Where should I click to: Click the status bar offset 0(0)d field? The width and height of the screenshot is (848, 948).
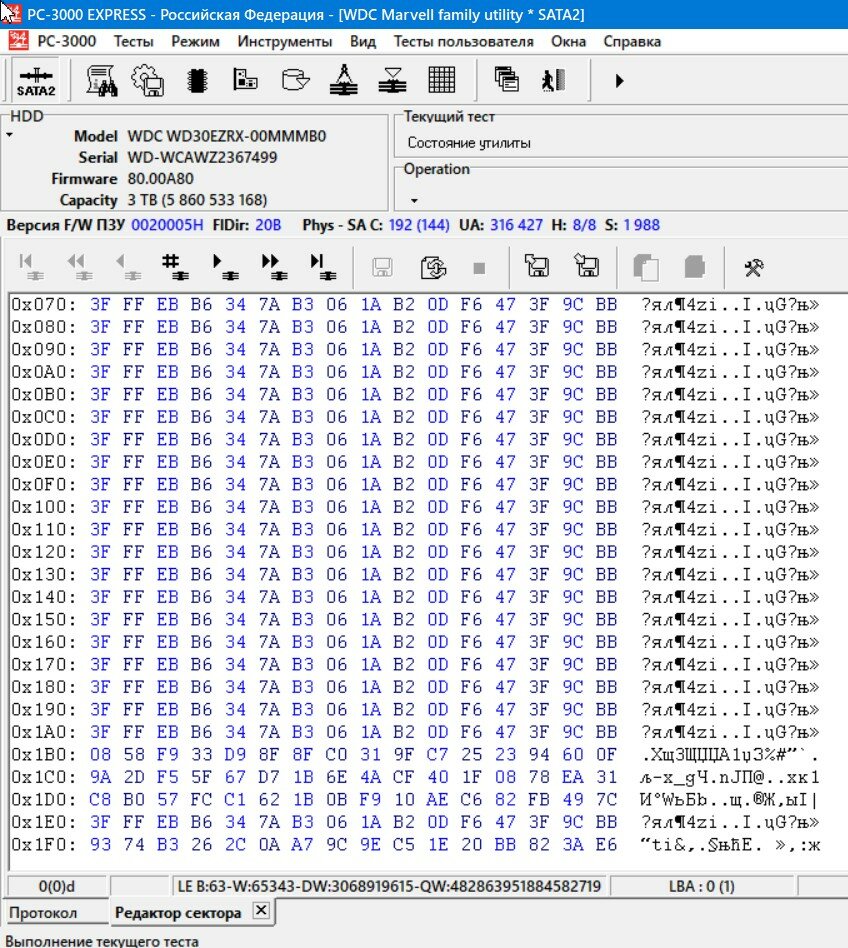point(57,886)
